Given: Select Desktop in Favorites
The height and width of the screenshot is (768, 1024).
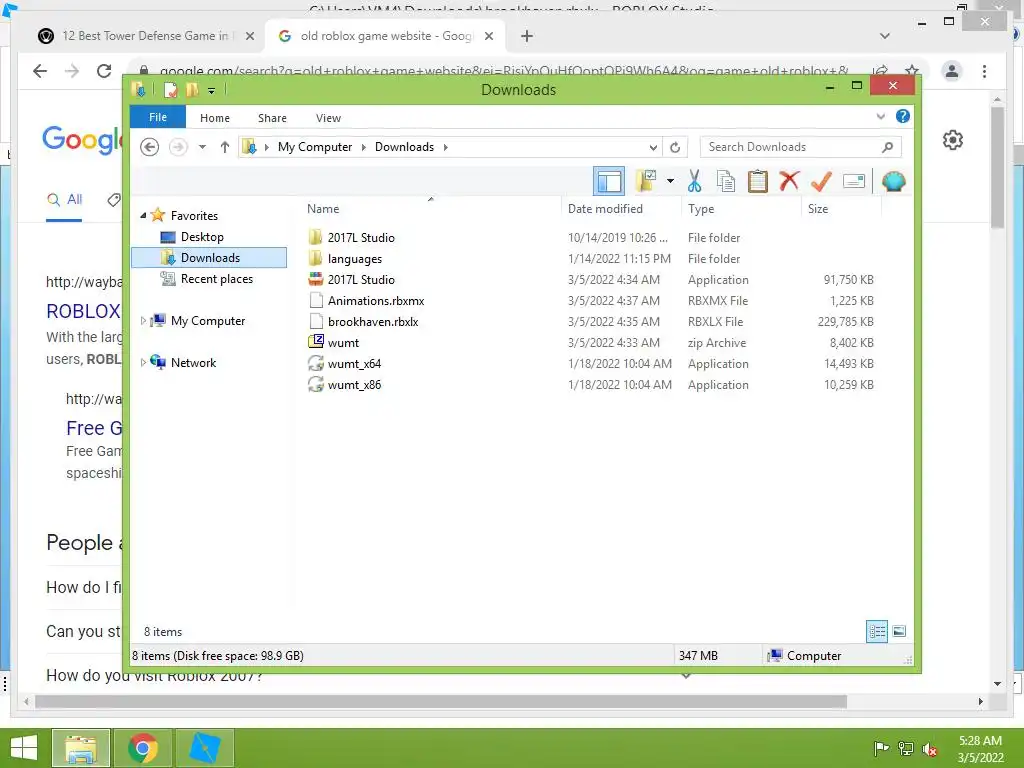Looking at the screenshot, I should [202, 237].
